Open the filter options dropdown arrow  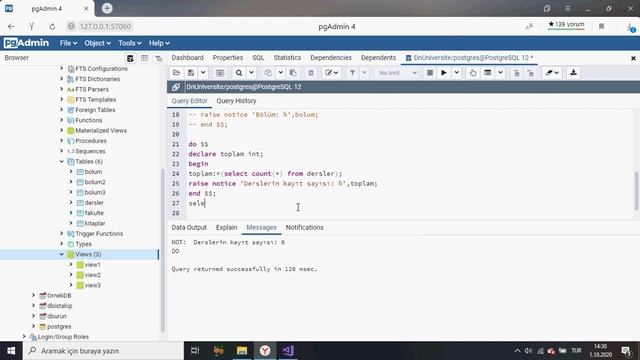364,73
